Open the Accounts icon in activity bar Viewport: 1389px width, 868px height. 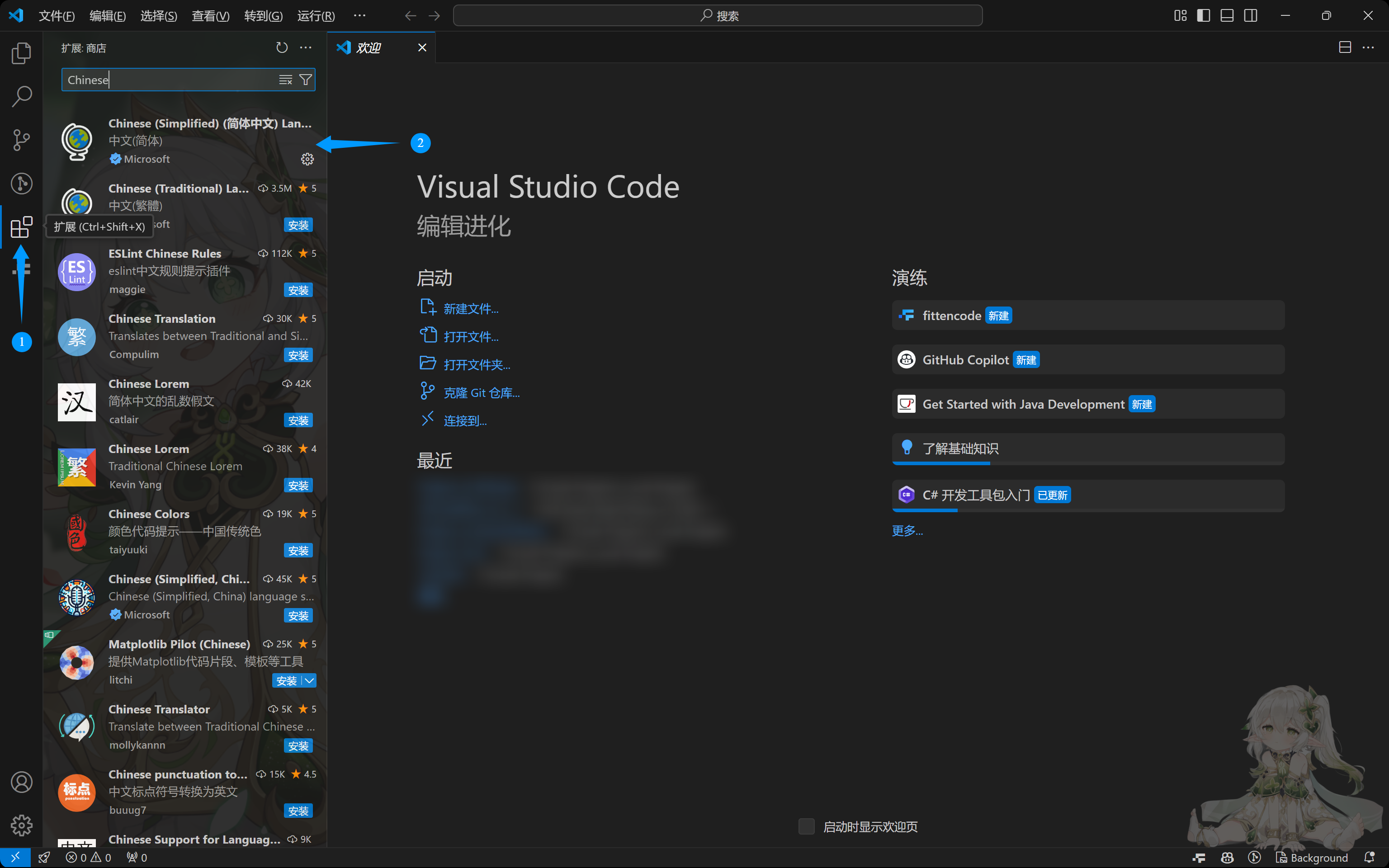[x=21, y=782]
